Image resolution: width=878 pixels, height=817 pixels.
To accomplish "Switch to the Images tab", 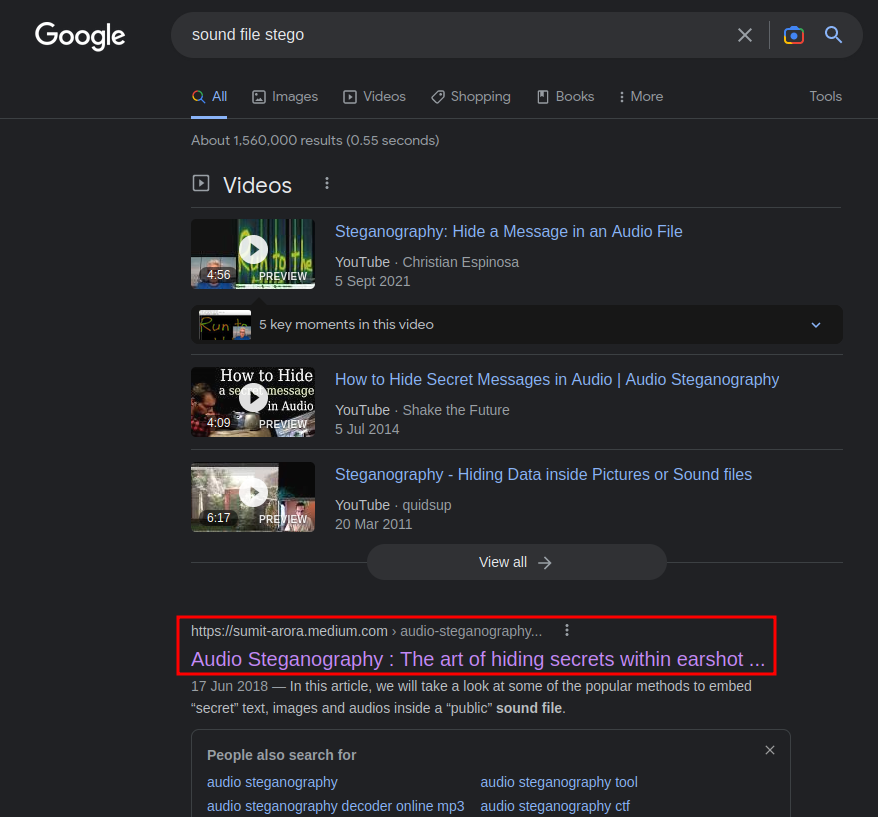I will [x=285, y=97].
